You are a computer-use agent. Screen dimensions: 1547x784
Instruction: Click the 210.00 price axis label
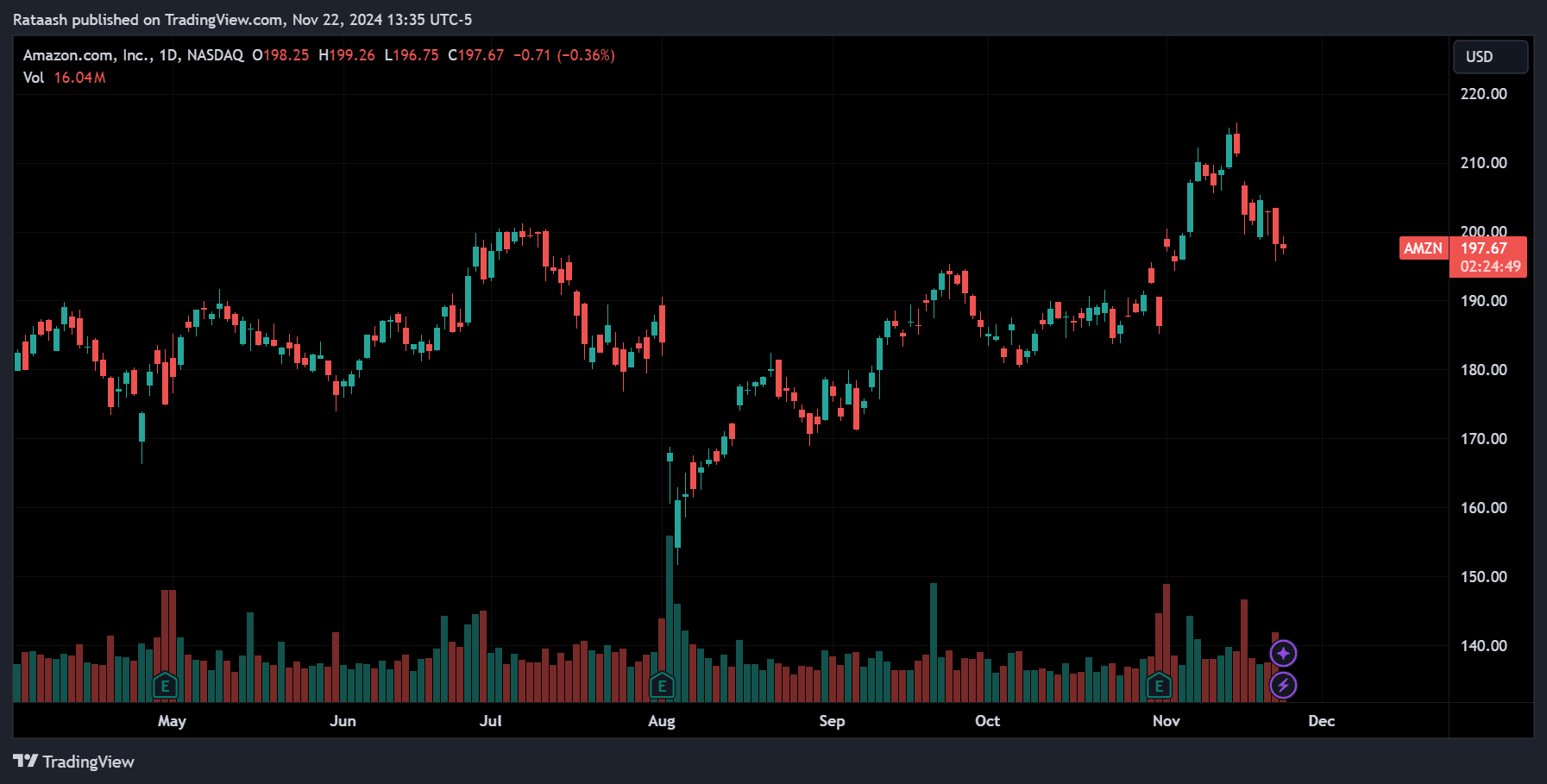coord(1484,163)
